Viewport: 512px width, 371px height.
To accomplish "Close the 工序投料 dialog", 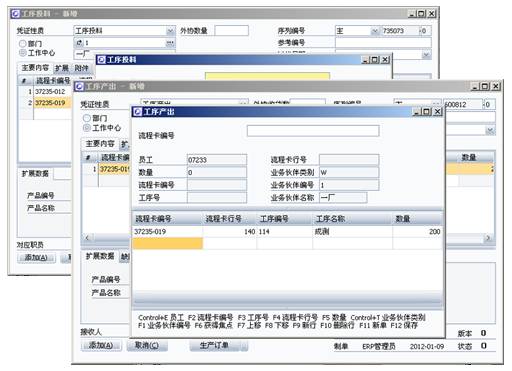I will tap(385, 60).
